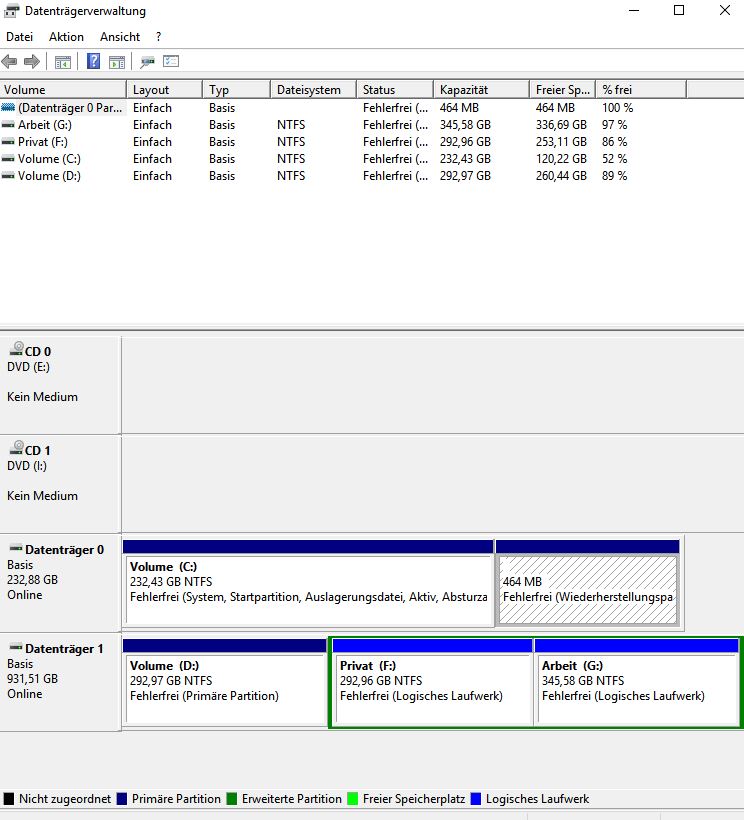744x820 pixels.
Task: Minimize the Datenträgerverwaltung window
Action: pos(634,10)
